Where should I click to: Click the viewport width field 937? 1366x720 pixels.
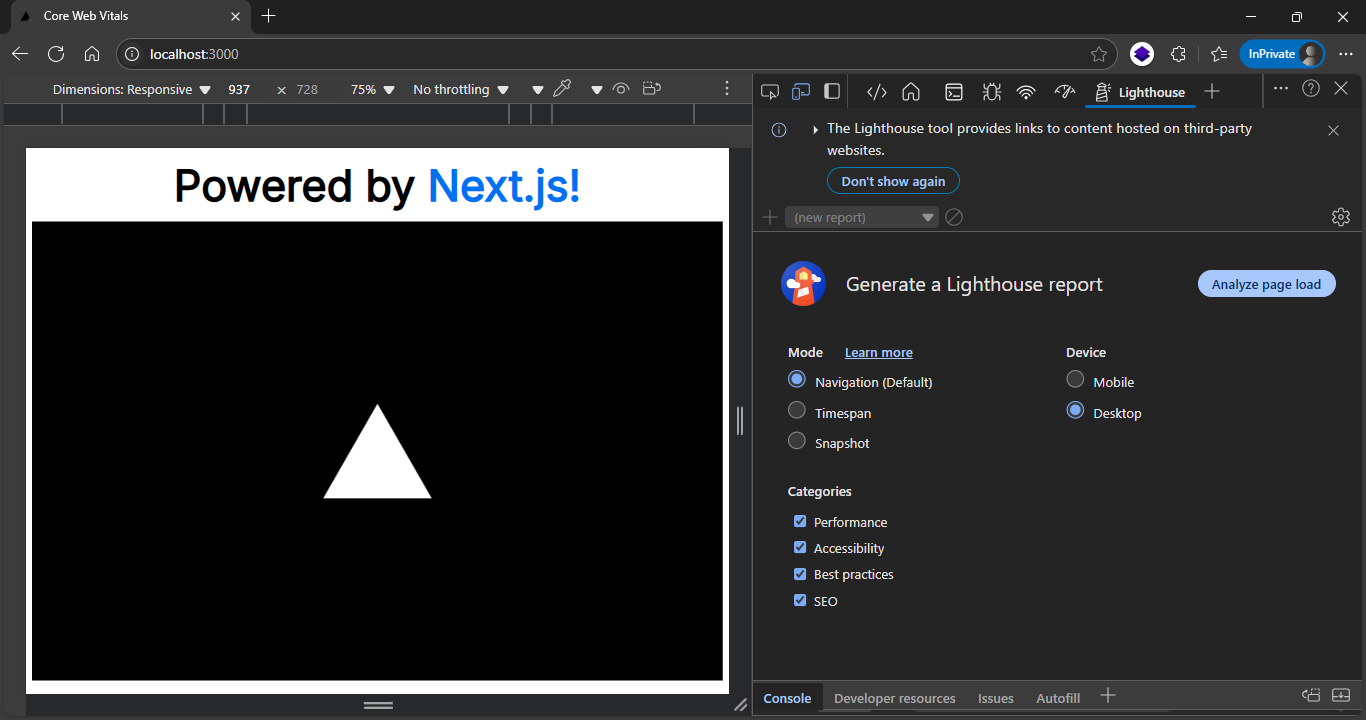pos(239,89)
